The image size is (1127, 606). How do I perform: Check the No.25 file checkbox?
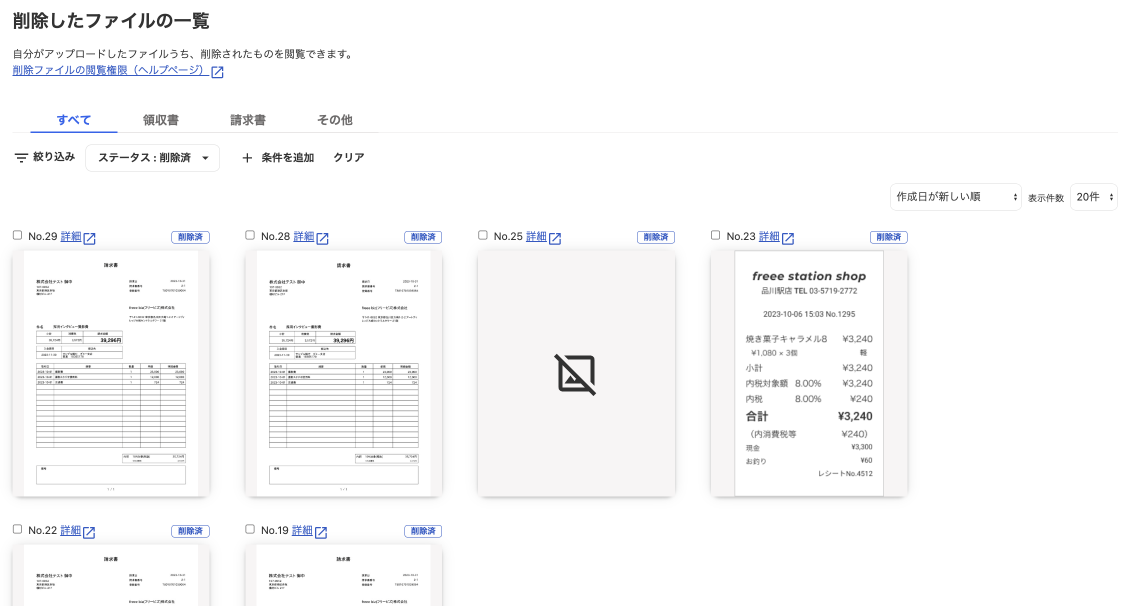483,235
